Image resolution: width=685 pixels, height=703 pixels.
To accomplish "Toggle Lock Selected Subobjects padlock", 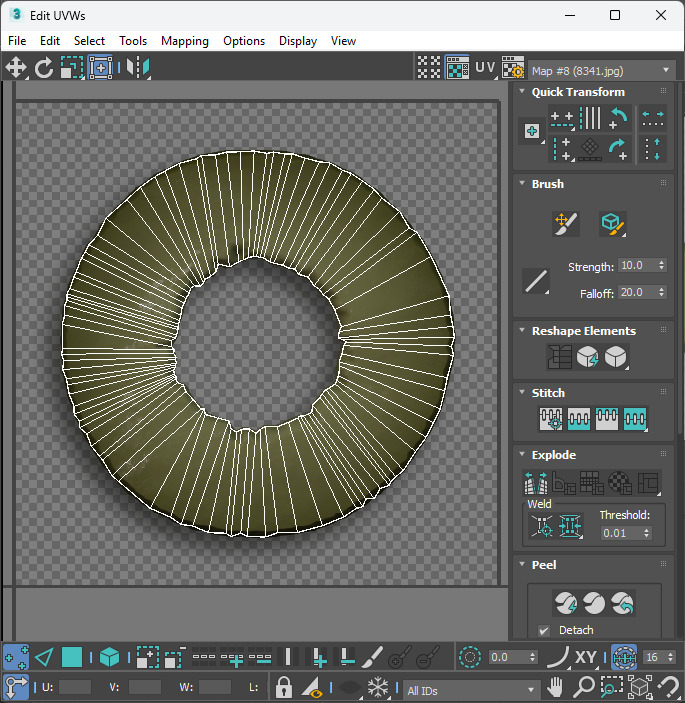I will [283, 686].
